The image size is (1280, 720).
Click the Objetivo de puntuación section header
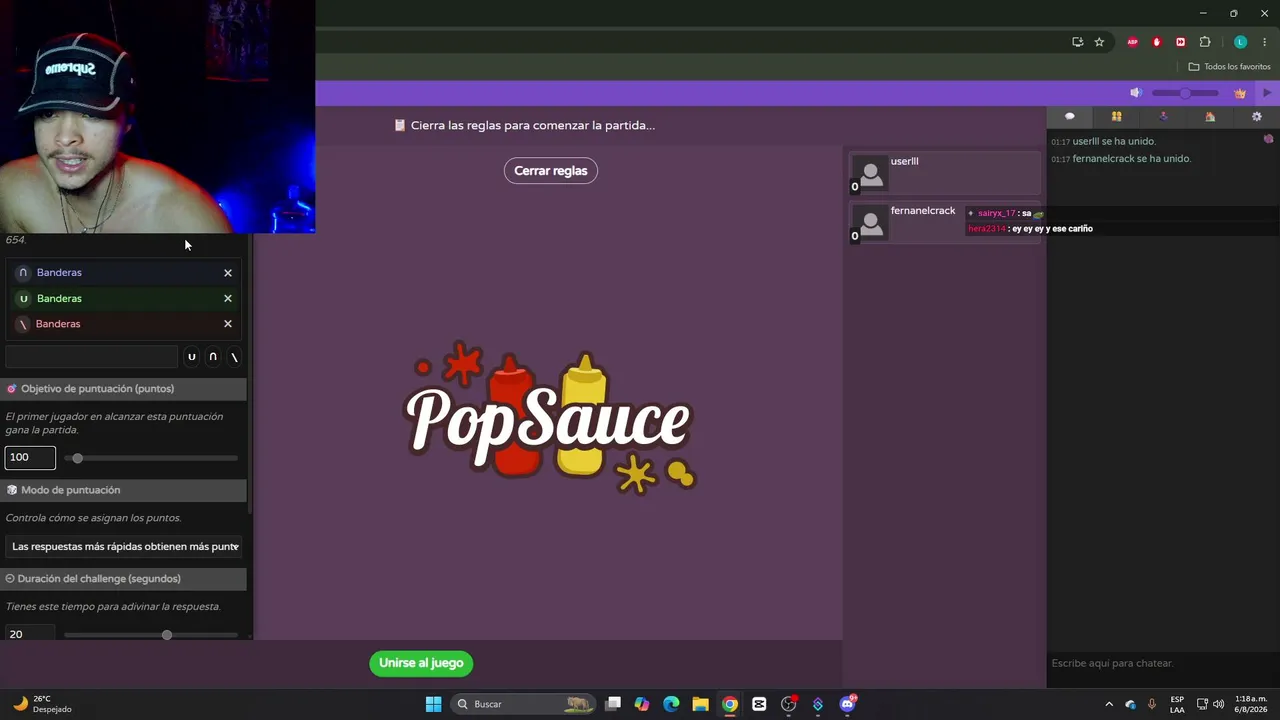click(123, 388)
